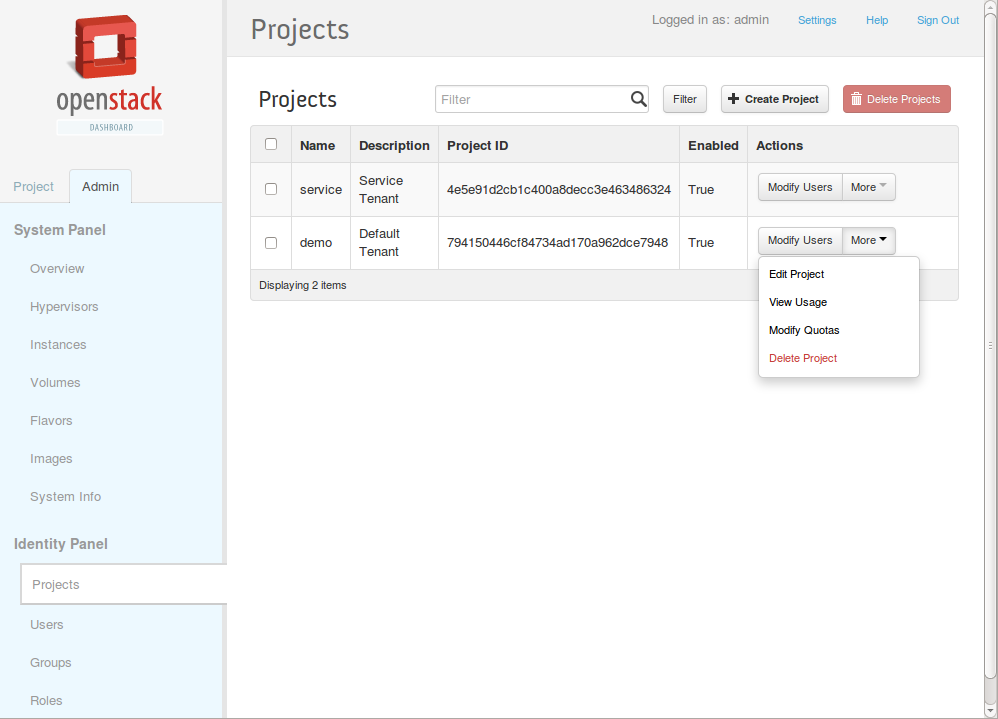Collapse the More dropdown for demo project

[869, 241]
